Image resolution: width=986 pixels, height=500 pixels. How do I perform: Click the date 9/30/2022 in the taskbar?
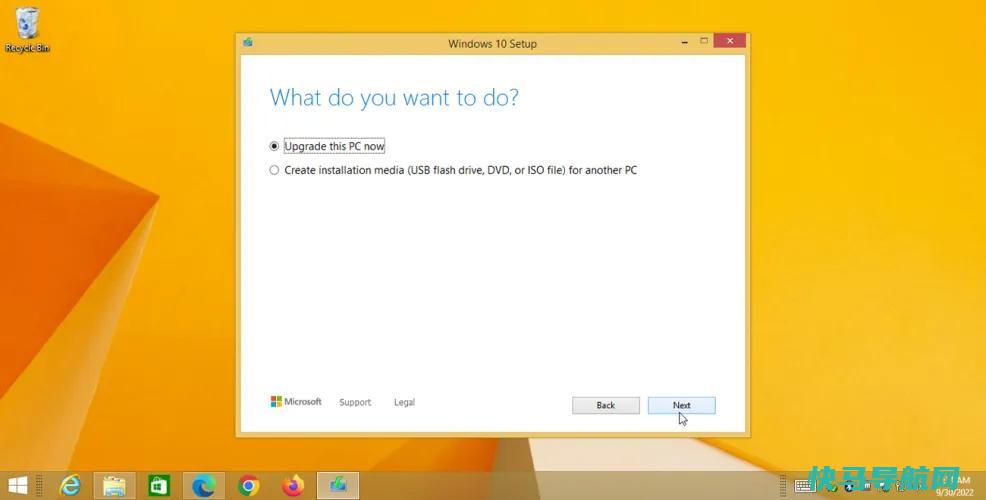955,493
